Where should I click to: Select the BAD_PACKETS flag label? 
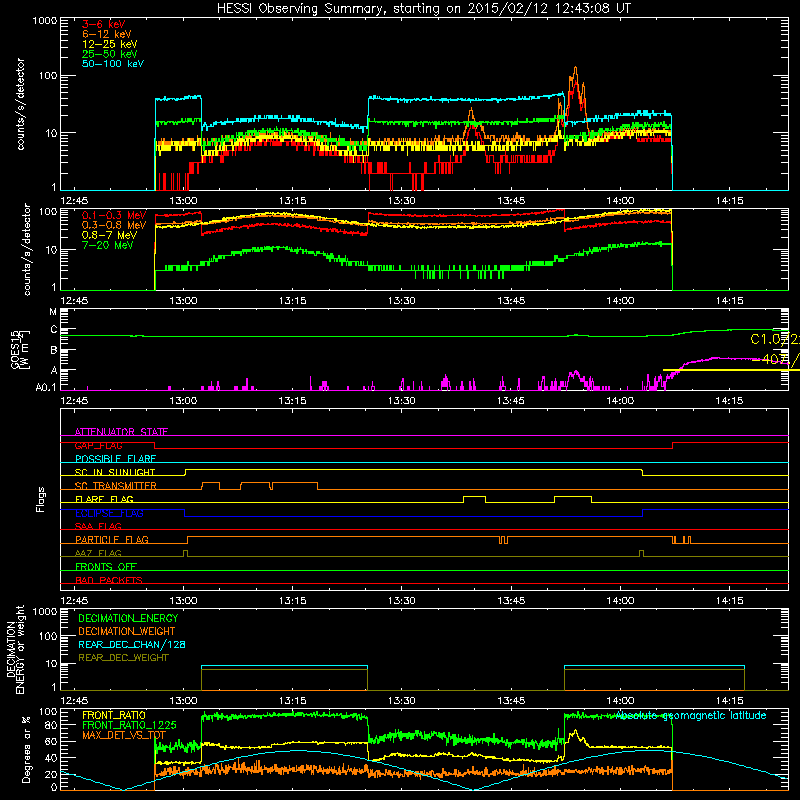(109, 580)
